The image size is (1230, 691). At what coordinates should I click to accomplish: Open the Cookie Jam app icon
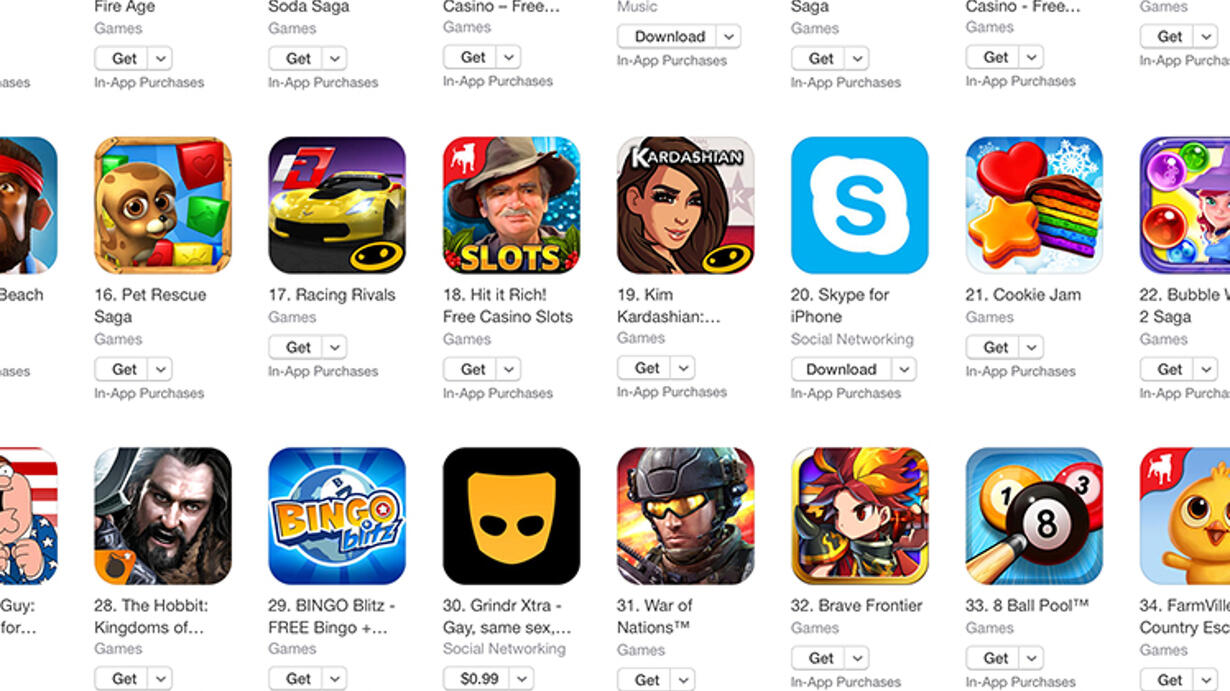click(x=1034, y=205)
